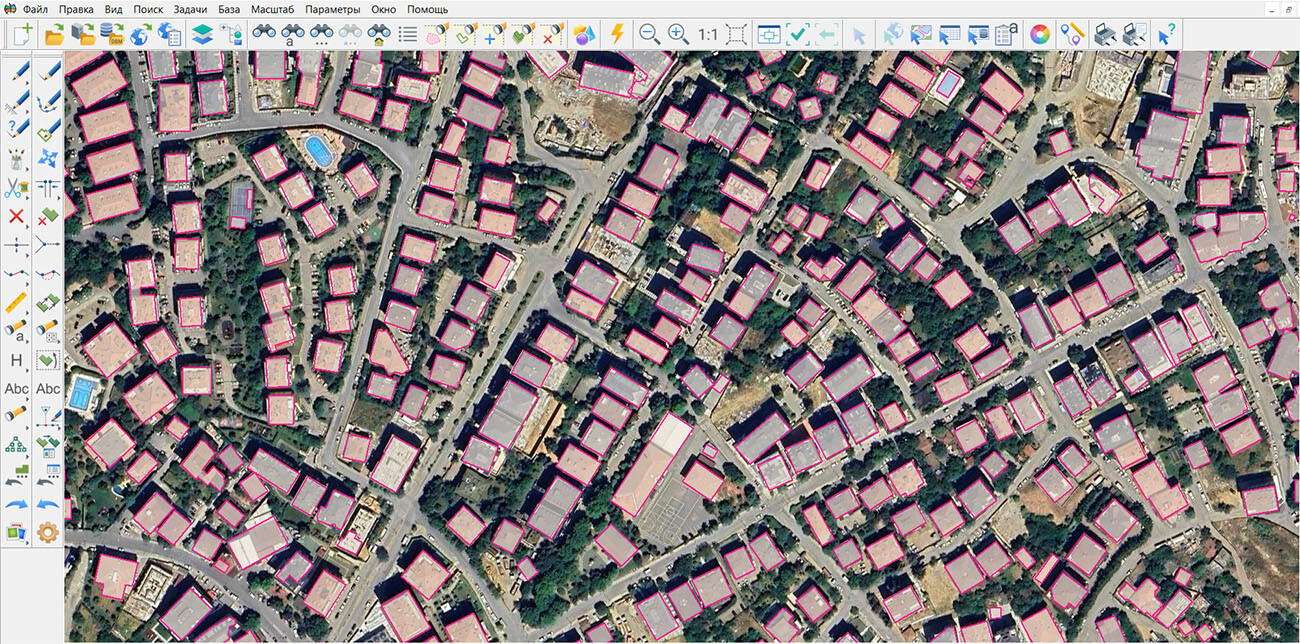Open the Параметры menu
The image size is (1300, 644).
coord(333,9)
